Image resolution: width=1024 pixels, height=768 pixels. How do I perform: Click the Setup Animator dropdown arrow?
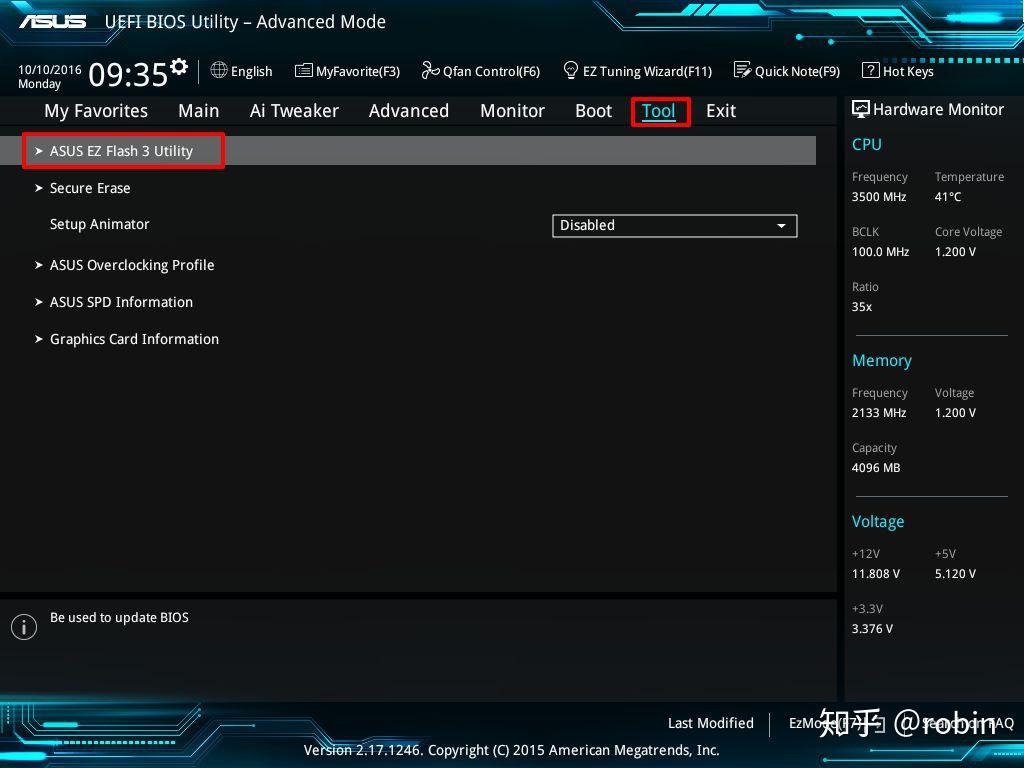pyautogui.click(x=781, y=226)
